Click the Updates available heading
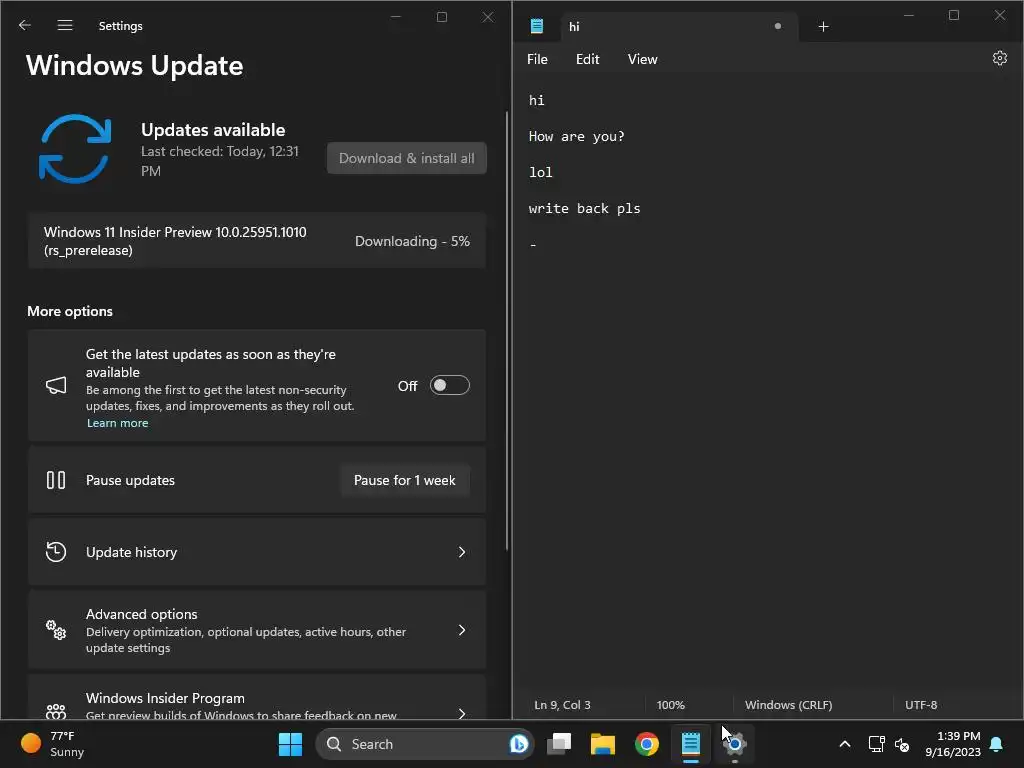The height and width of the screenshot is (768, 1024). pos(213,129)
